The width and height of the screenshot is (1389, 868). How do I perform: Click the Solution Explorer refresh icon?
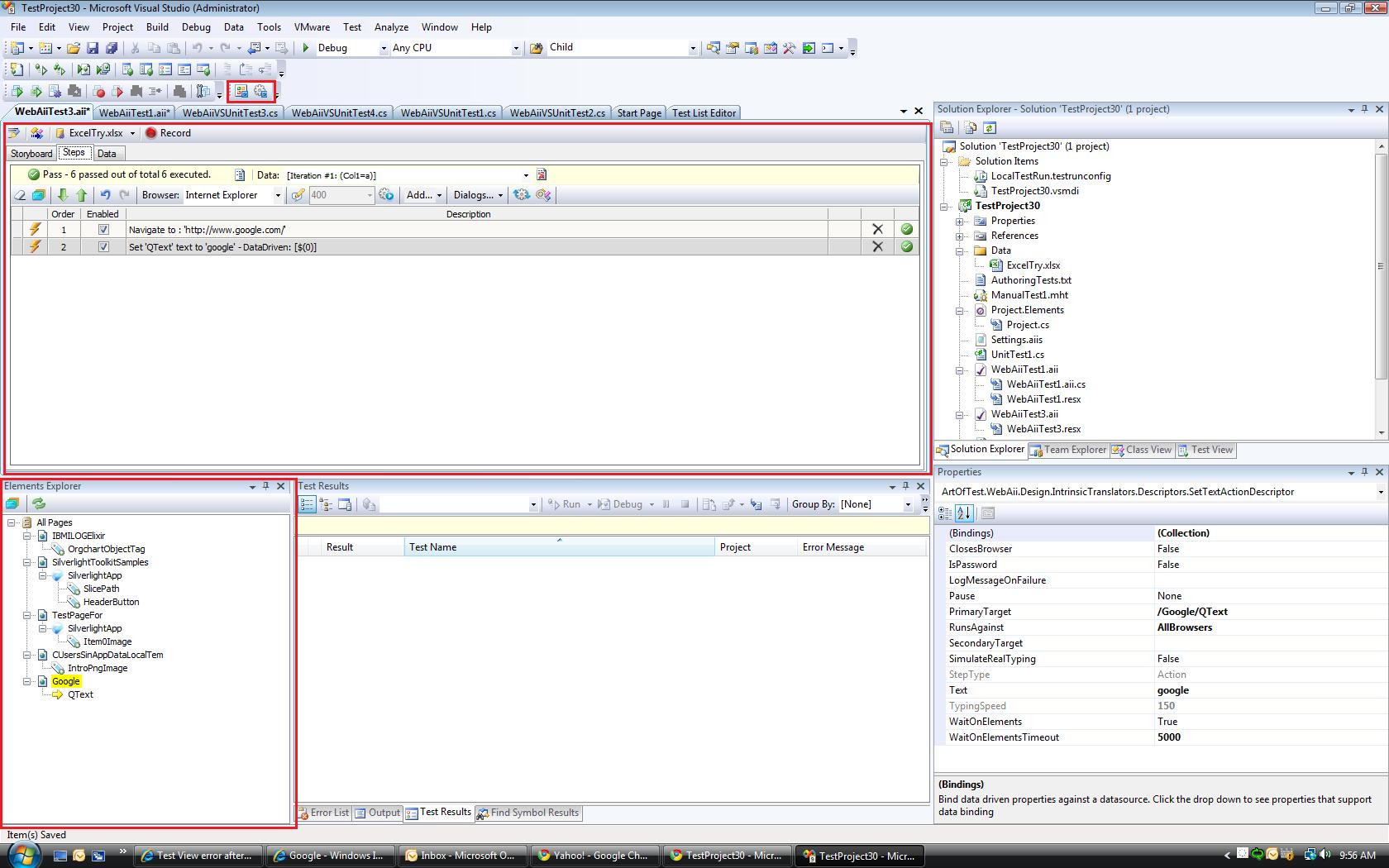(x=990, y=127)
